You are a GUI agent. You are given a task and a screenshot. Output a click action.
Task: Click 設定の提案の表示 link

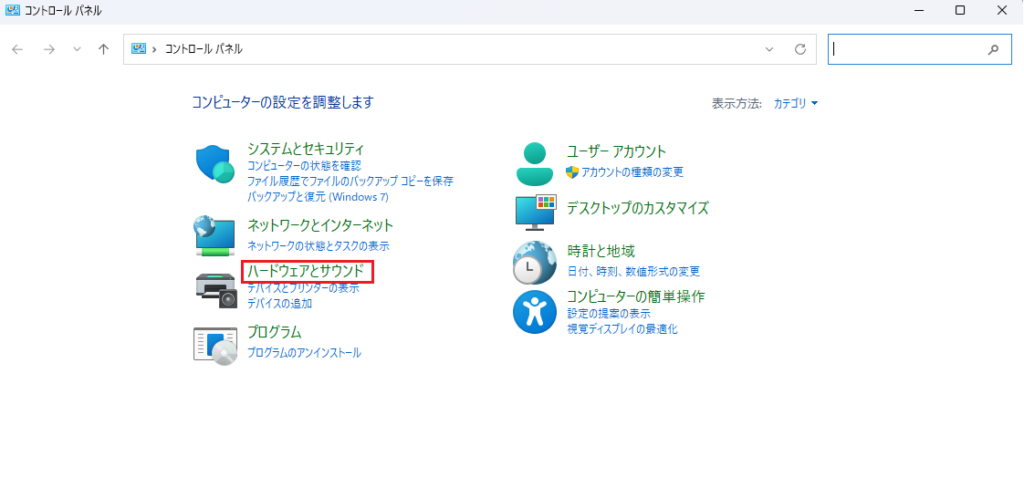[x=608, y=314]
